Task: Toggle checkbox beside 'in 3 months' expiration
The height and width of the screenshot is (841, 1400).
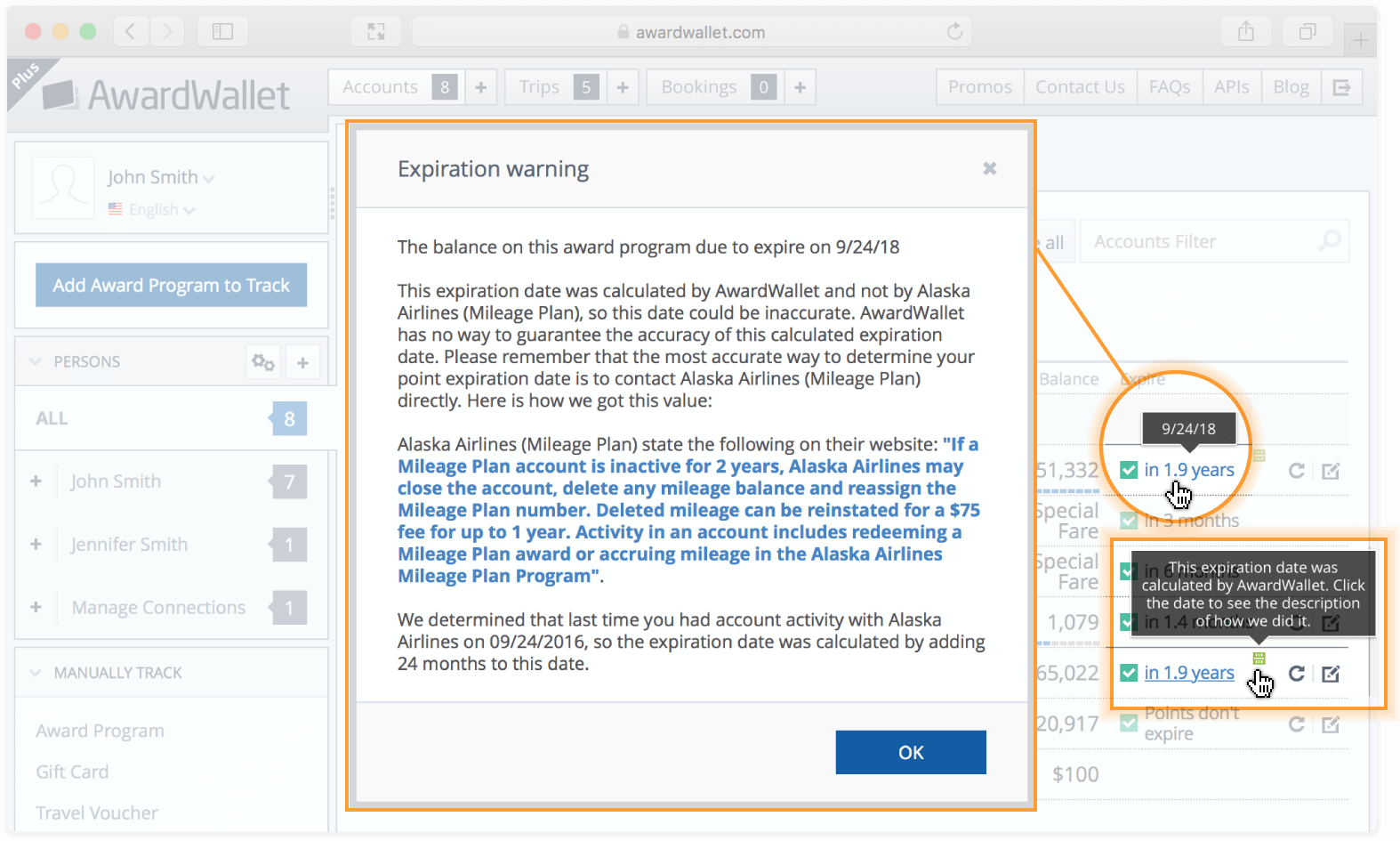Action: tap(1129, 521)
